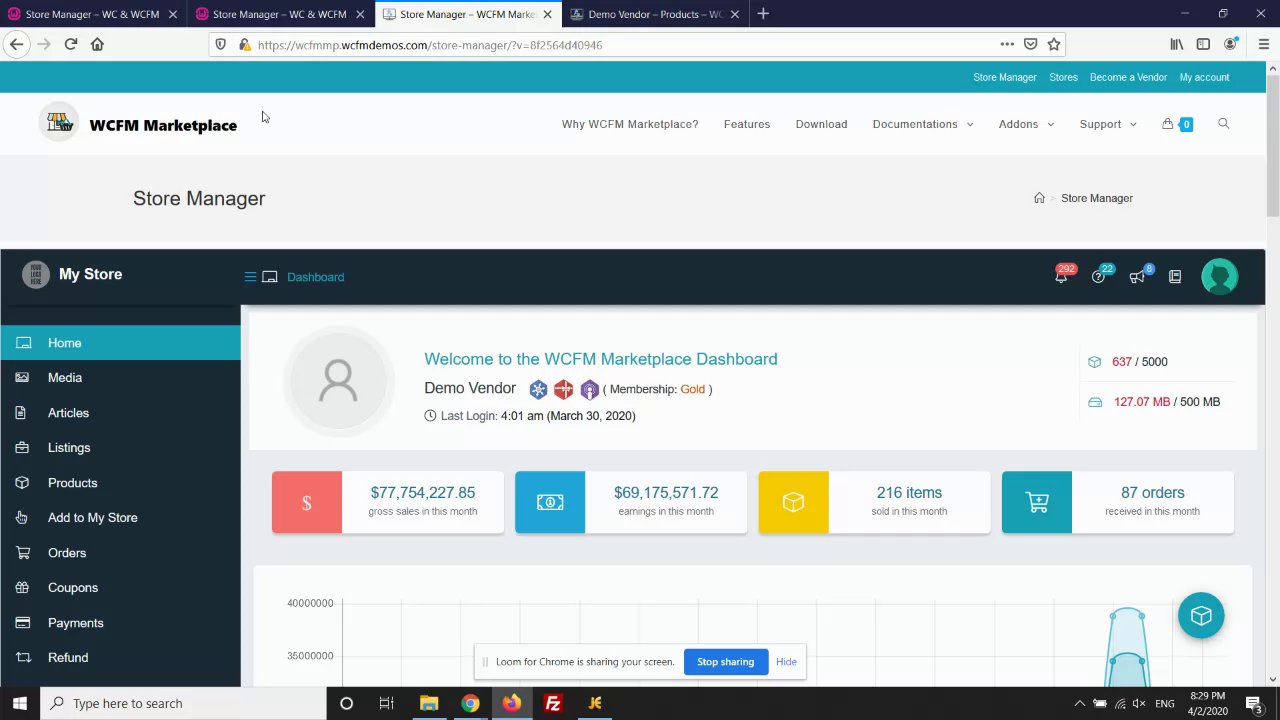Click the browser home button
The height and width of the screenshot is (720, 1280).
point(97,44)
